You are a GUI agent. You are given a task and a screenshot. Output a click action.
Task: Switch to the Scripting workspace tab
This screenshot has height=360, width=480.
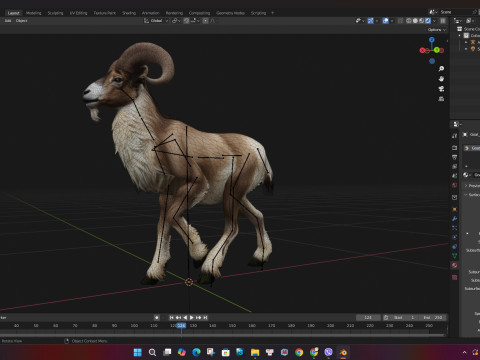pyautogui.click(x=258, y=13)
